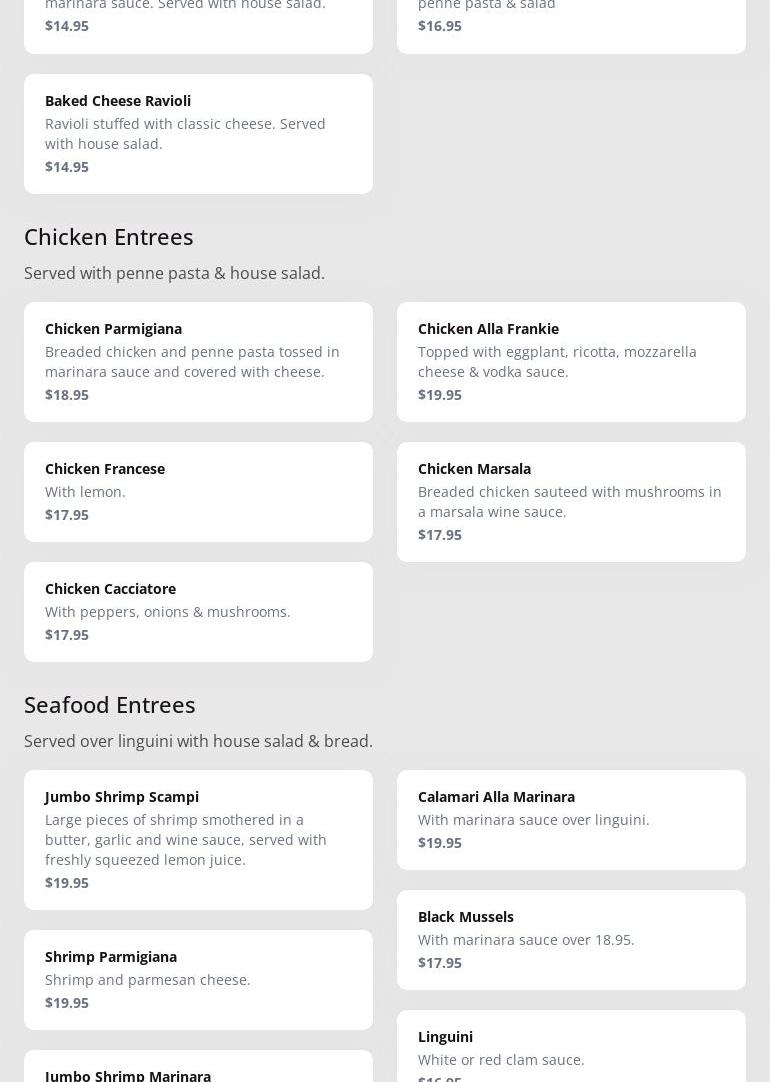The image size is (770, 1082).
Task: Open Chicken Cacciatore item details
Action: [x=198, y=611]
